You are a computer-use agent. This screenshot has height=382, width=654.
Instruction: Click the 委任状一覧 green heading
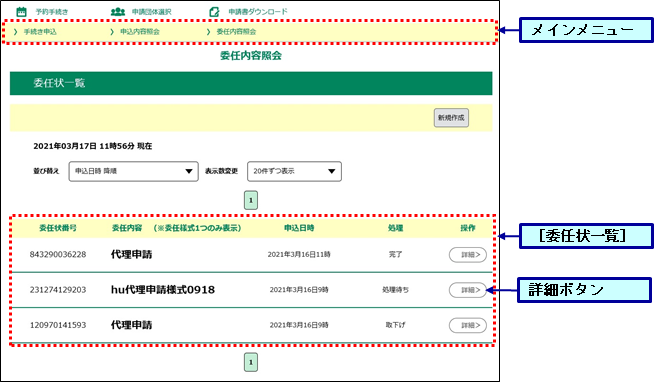[251, 83]
